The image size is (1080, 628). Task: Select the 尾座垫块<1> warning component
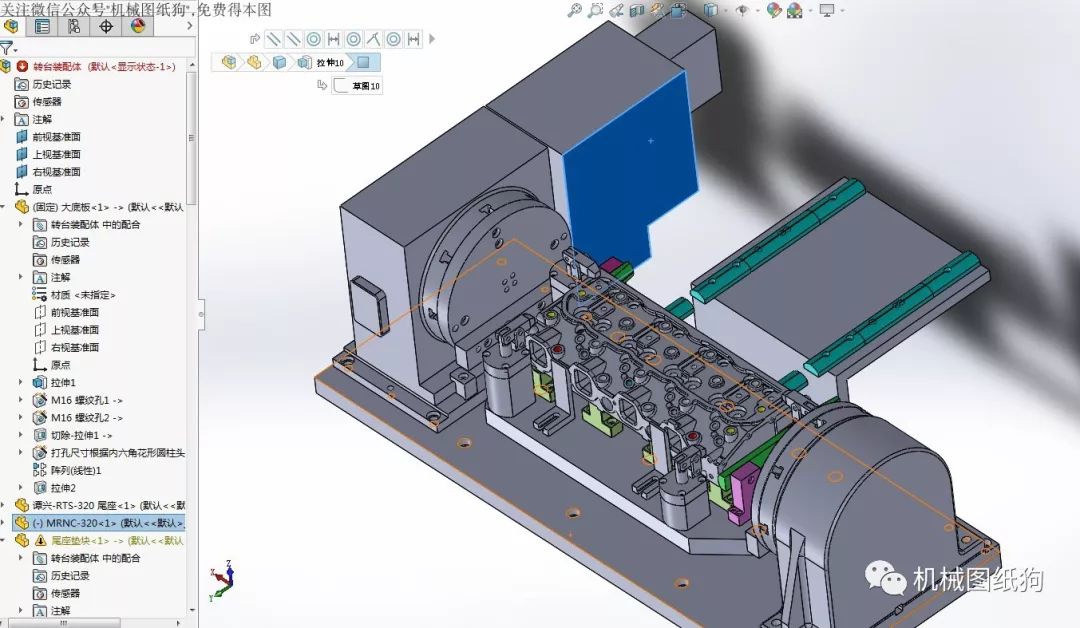click(x=110, y=541)
